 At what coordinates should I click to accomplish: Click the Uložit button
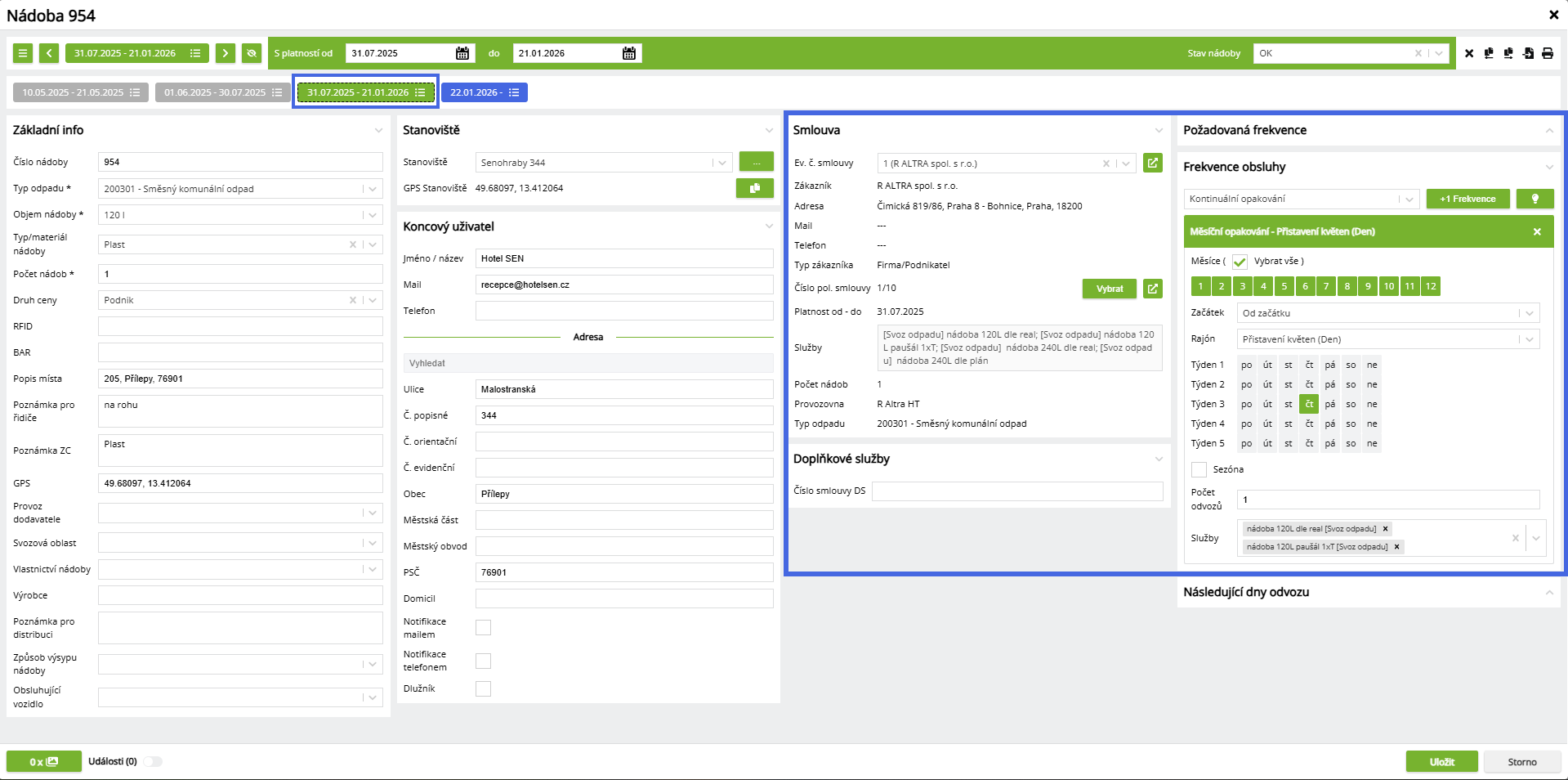pos(1442,761)
